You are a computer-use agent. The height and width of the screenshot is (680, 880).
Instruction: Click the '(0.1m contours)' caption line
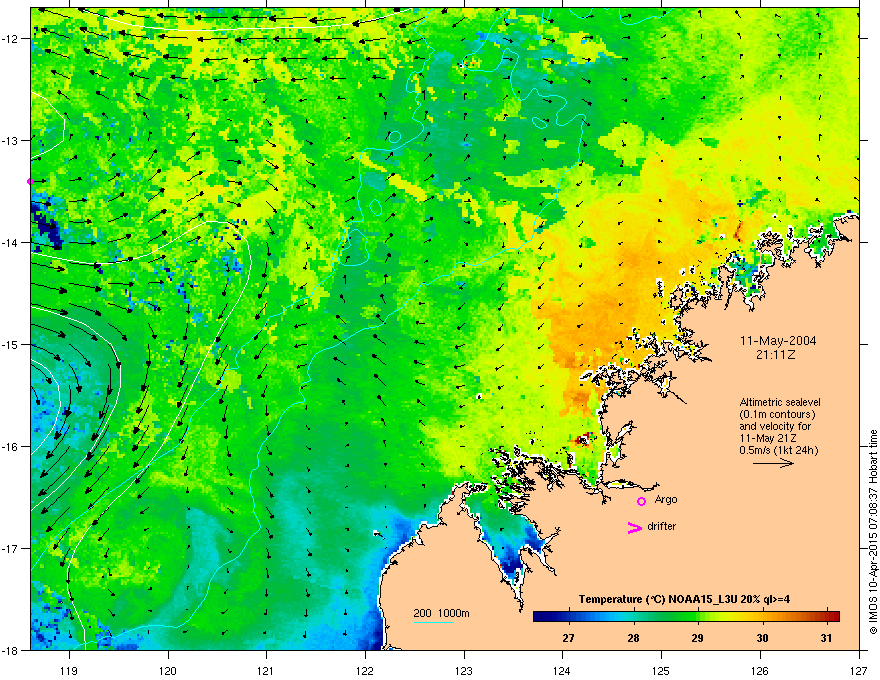(x=777, y=414)
